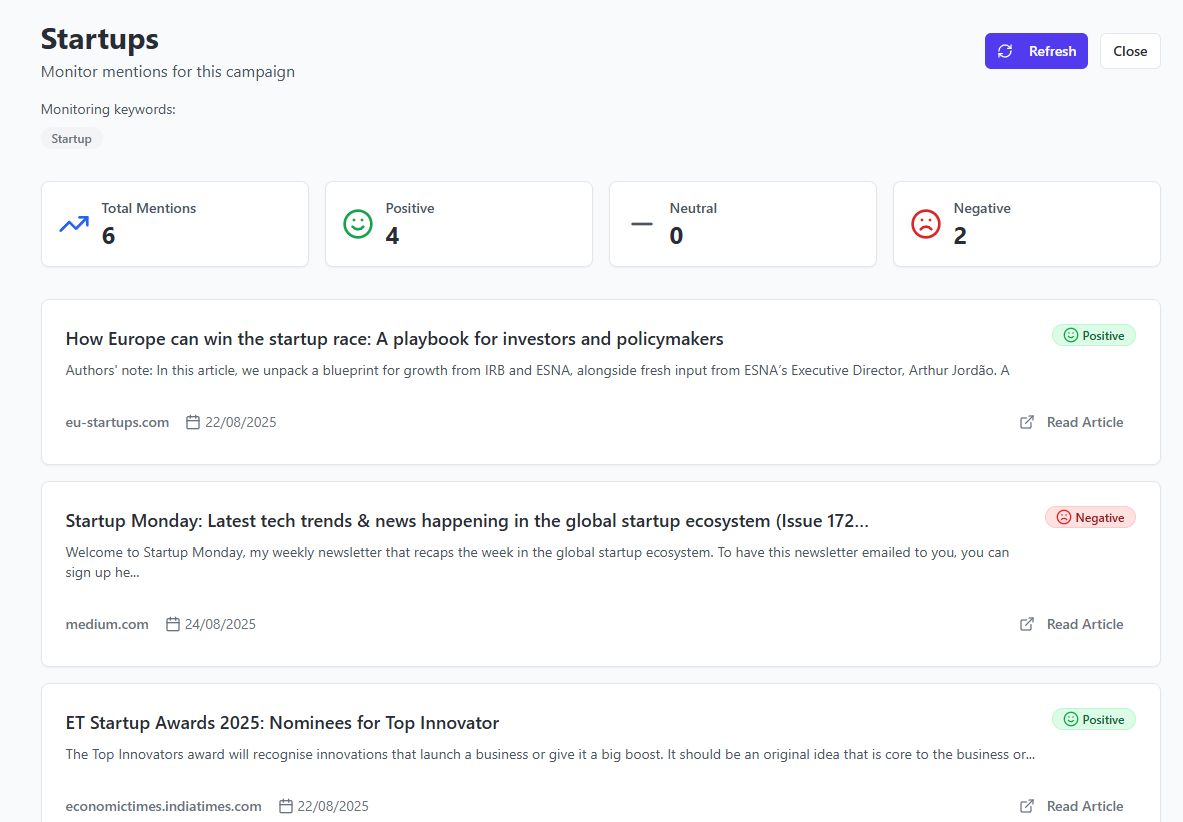
Task: Click external link icon for economictimes article
Action: pyautogui.click(x=1027, y=806)
